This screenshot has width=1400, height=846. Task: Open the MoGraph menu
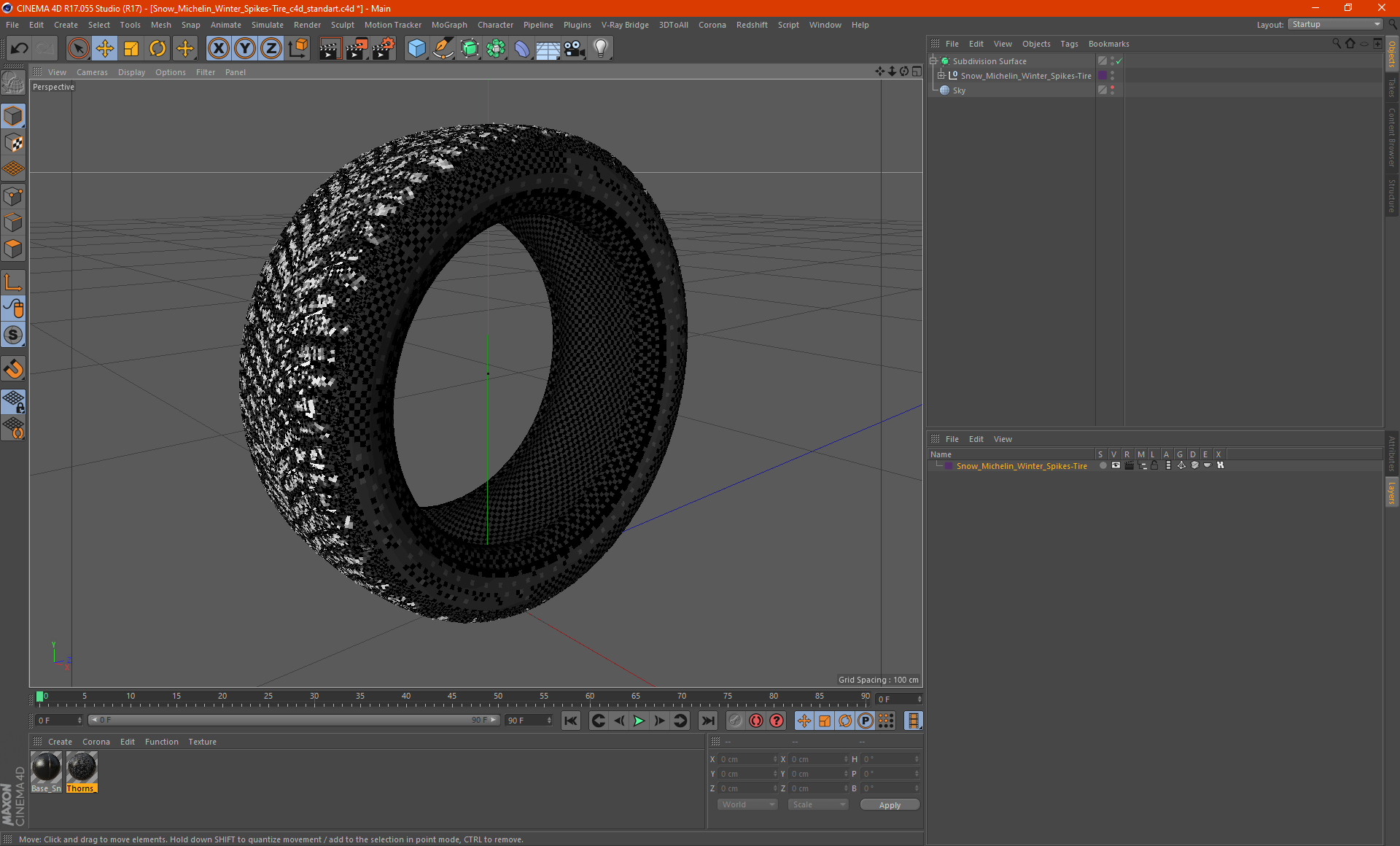tap(449, 25)
